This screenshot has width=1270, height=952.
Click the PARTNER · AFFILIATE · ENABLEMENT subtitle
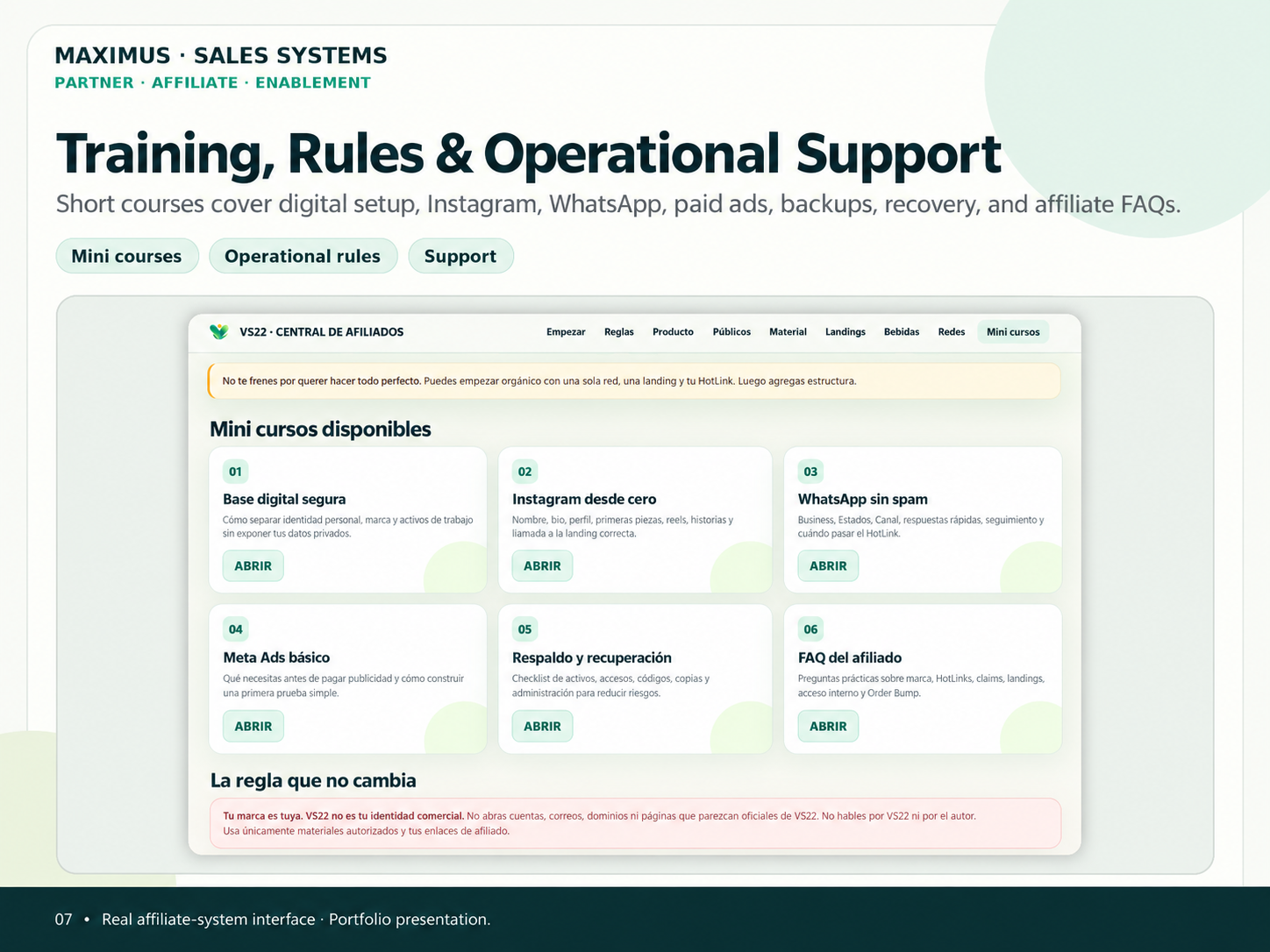click(213, 82)
